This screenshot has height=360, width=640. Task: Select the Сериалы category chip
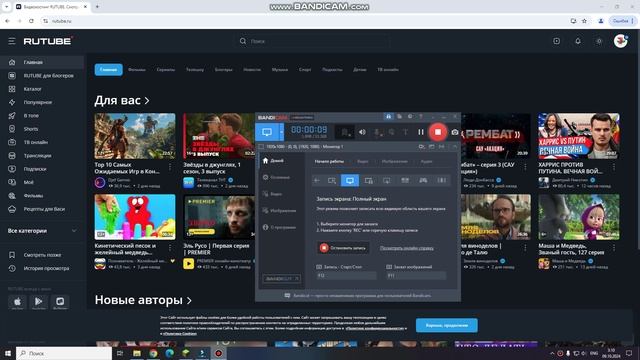point(166,70)
